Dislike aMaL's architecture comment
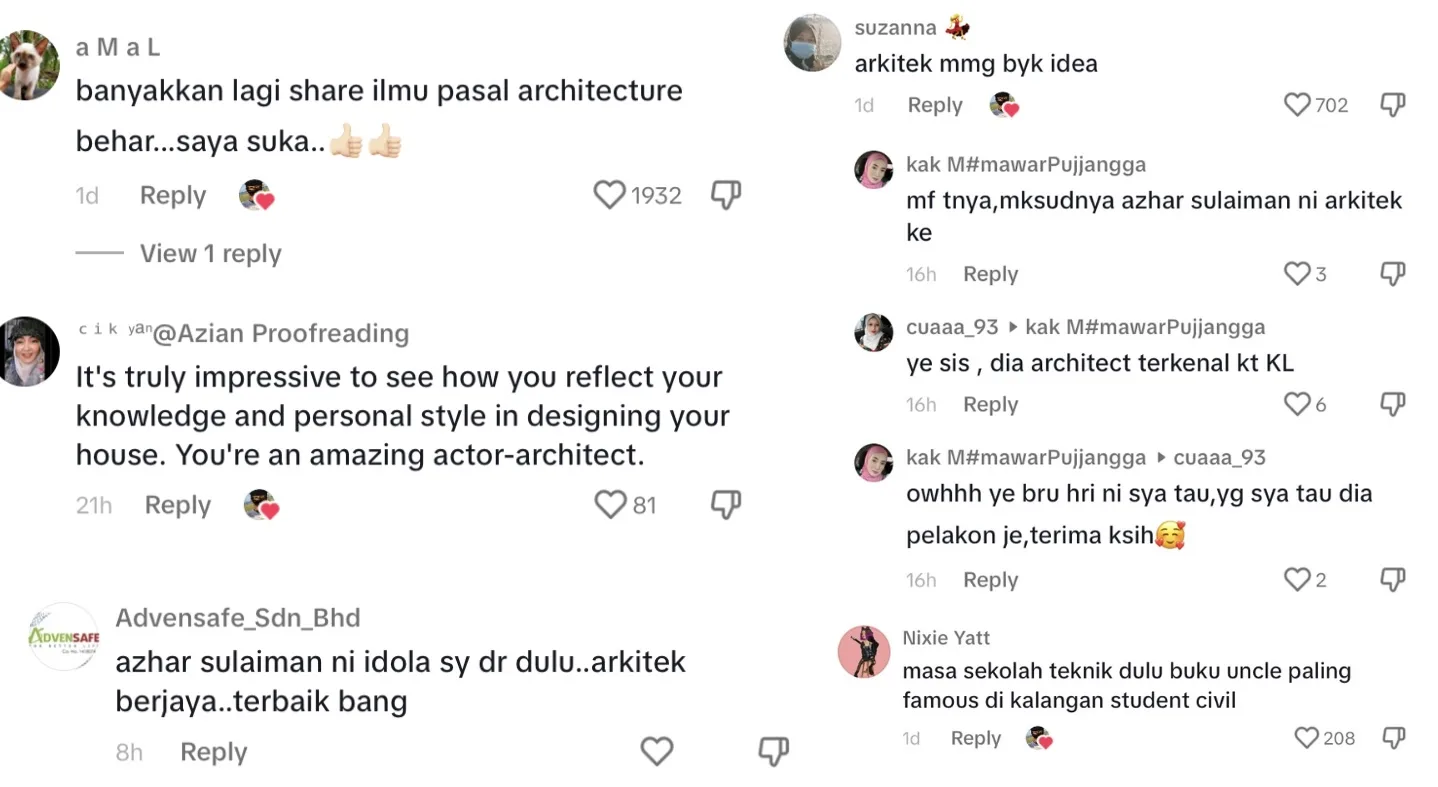This screenshot has height=787, width=1438. (x=725, y=195)
